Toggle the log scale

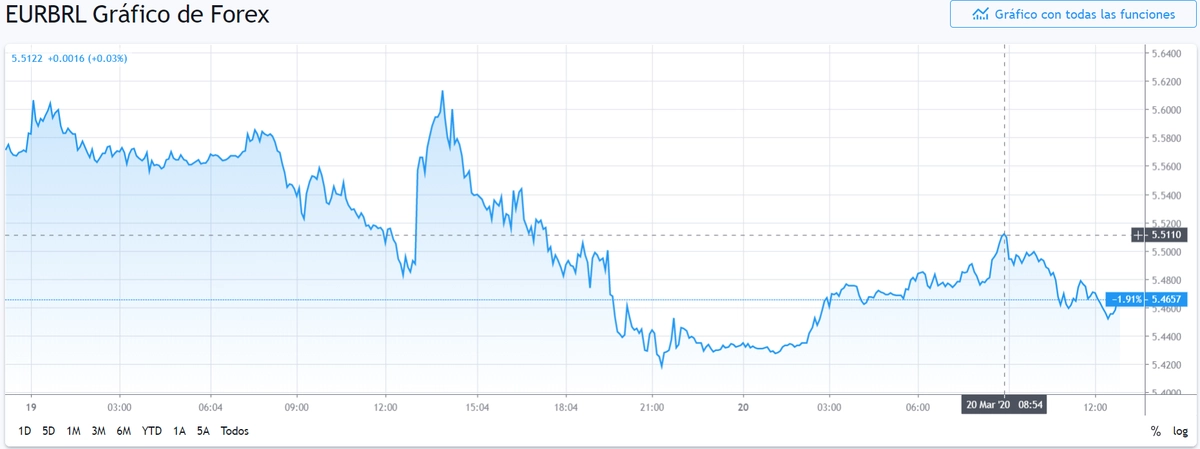point(1180,431)
